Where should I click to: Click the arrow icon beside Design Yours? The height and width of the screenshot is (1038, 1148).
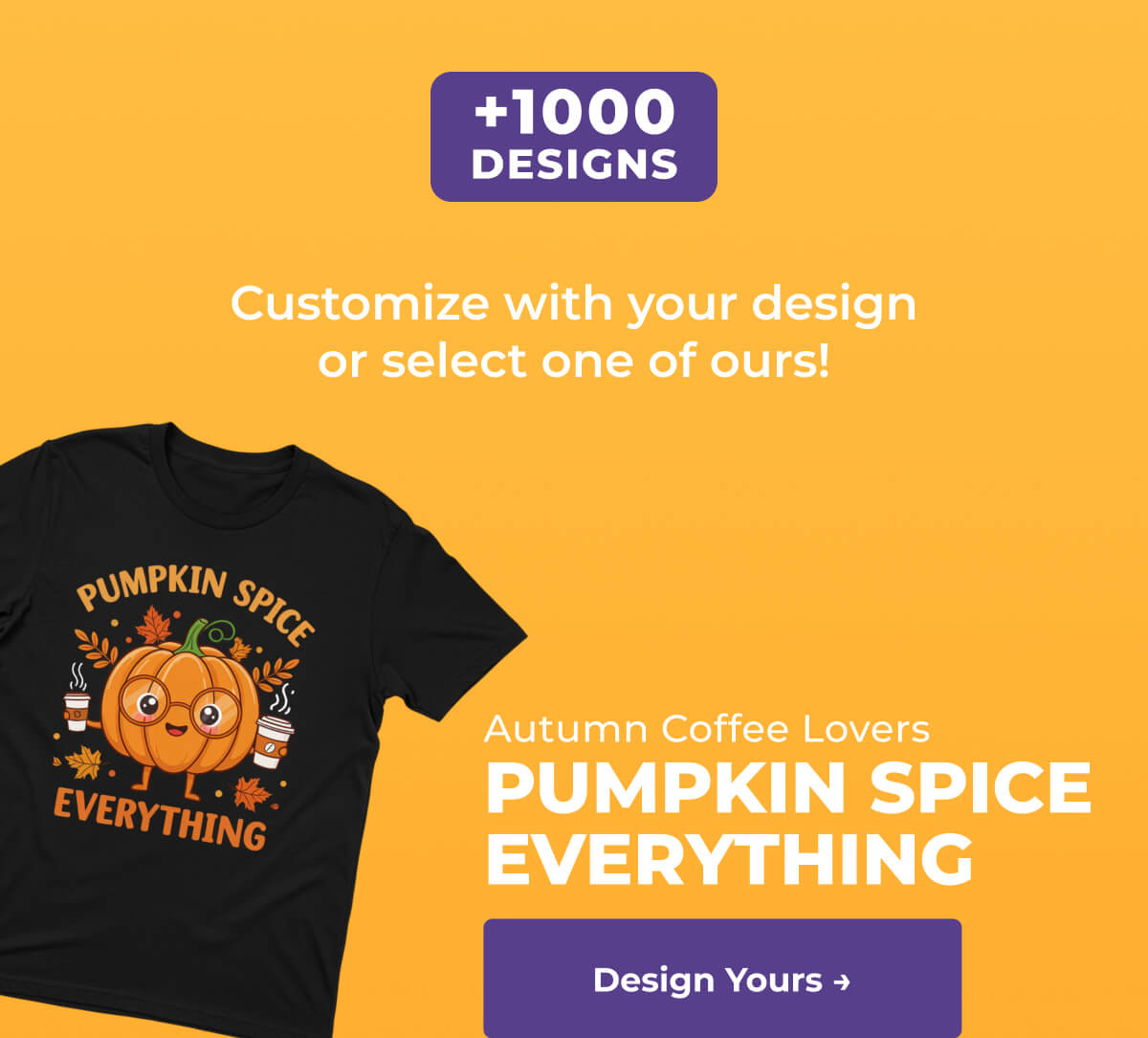coord(842,982)
